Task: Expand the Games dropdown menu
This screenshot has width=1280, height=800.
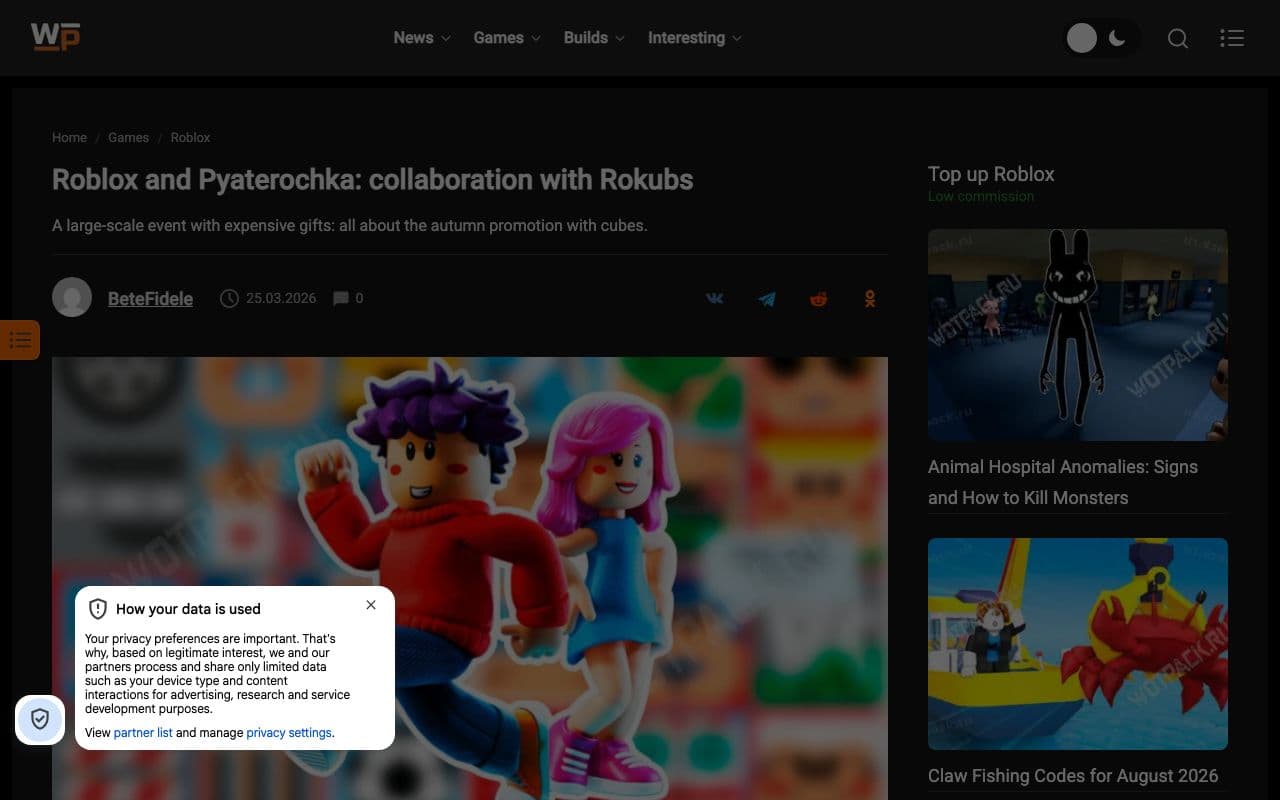Action: 507,38
